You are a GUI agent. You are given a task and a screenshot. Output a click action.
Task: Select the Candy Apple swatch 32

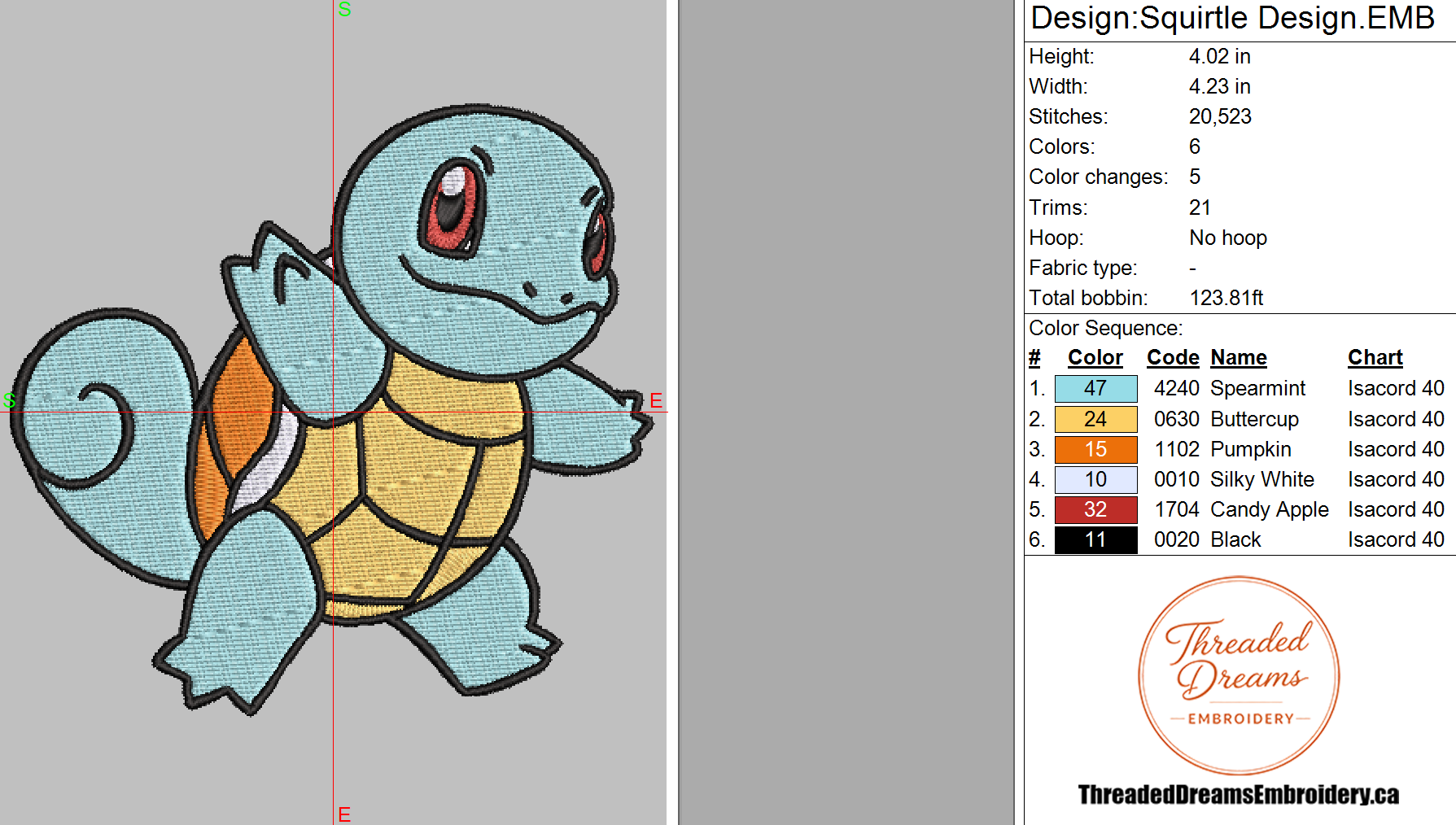[1095, 510]
